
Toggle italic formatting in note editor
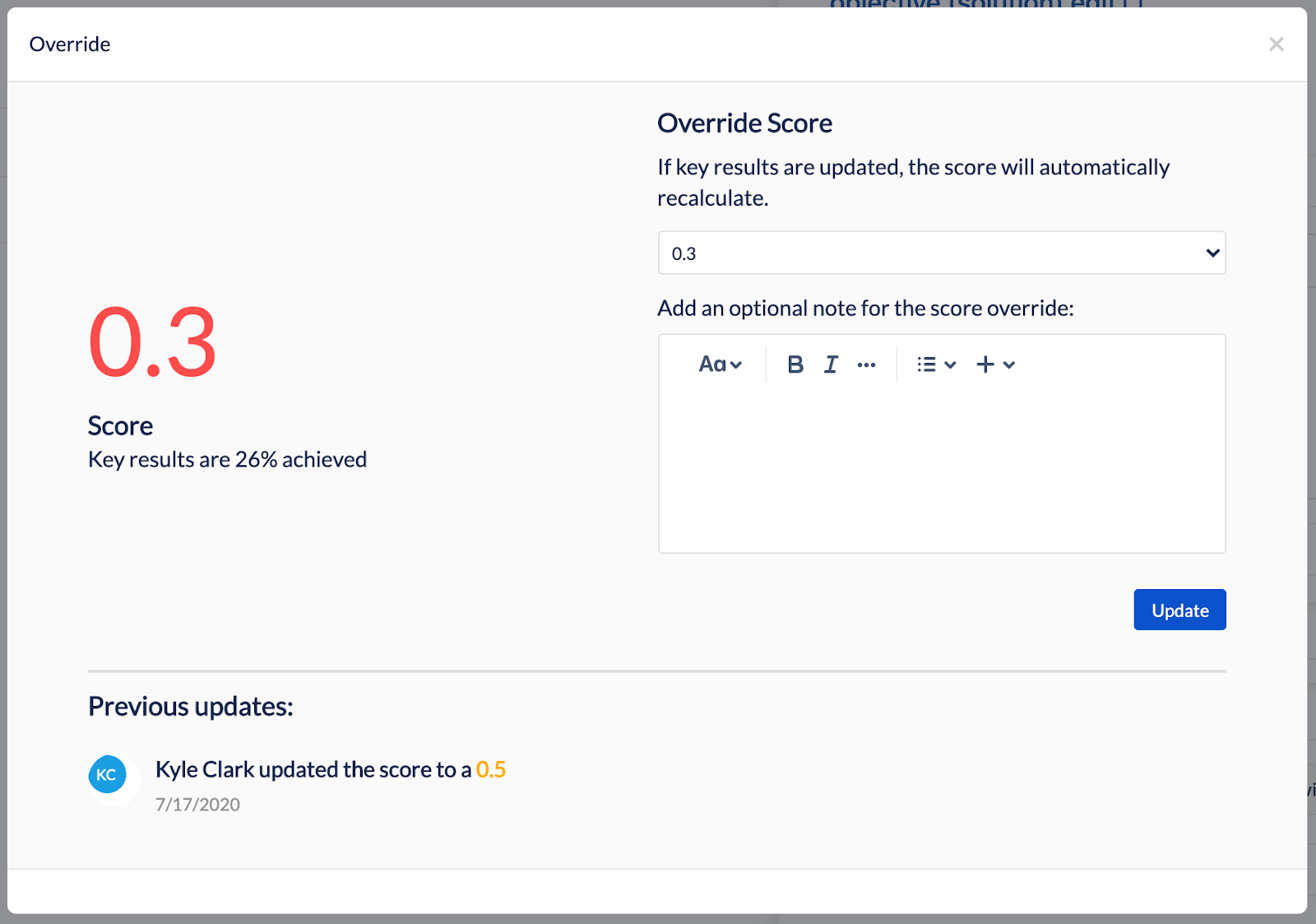point(831,364)
